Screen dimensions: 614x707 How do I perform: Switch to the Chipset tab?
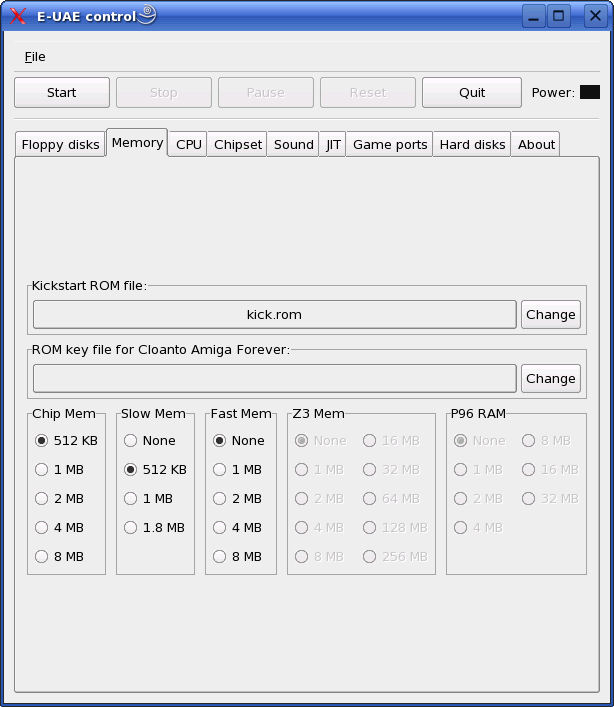238,144
